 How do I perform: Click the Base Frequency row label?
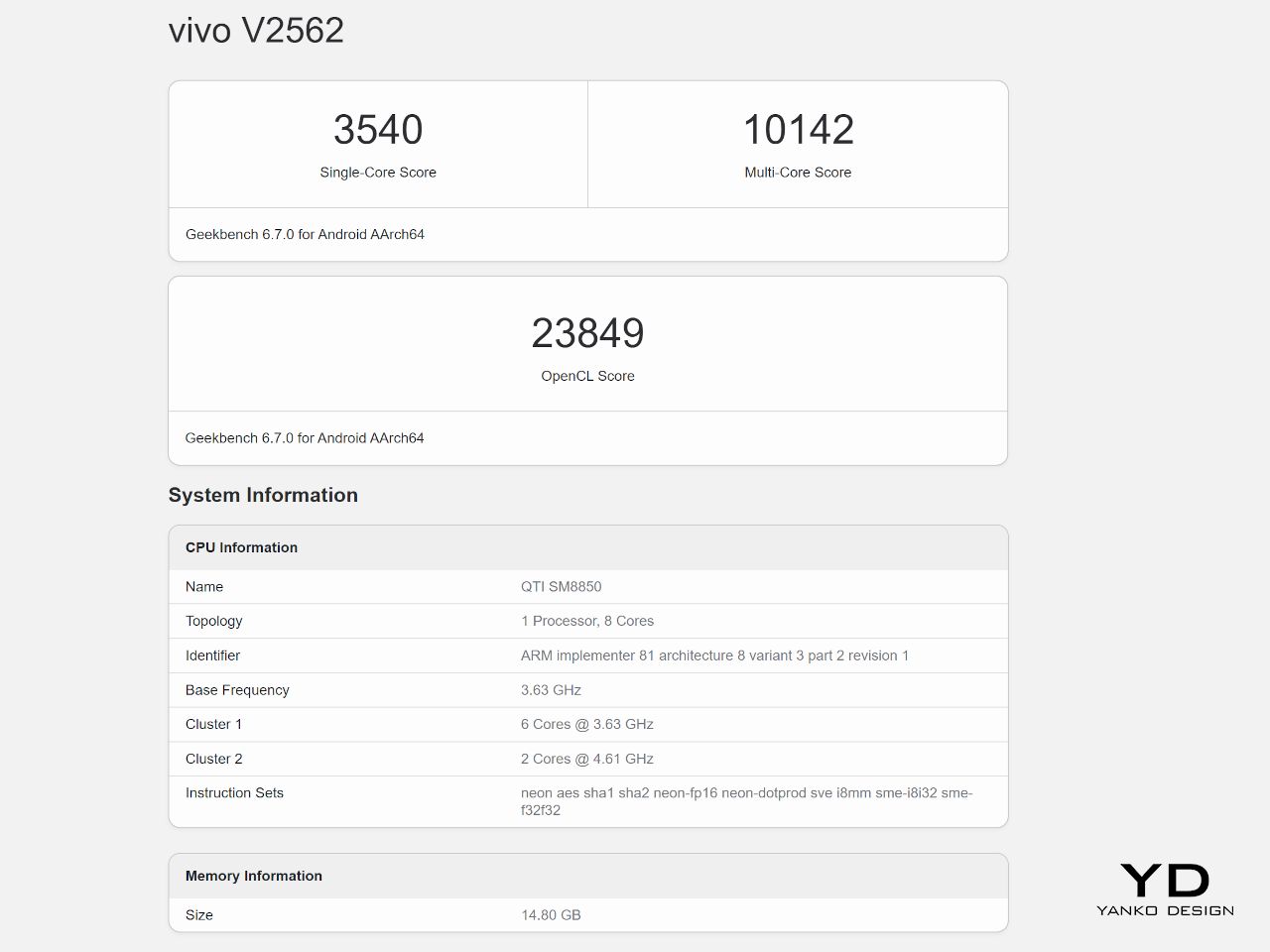point(237,690)
